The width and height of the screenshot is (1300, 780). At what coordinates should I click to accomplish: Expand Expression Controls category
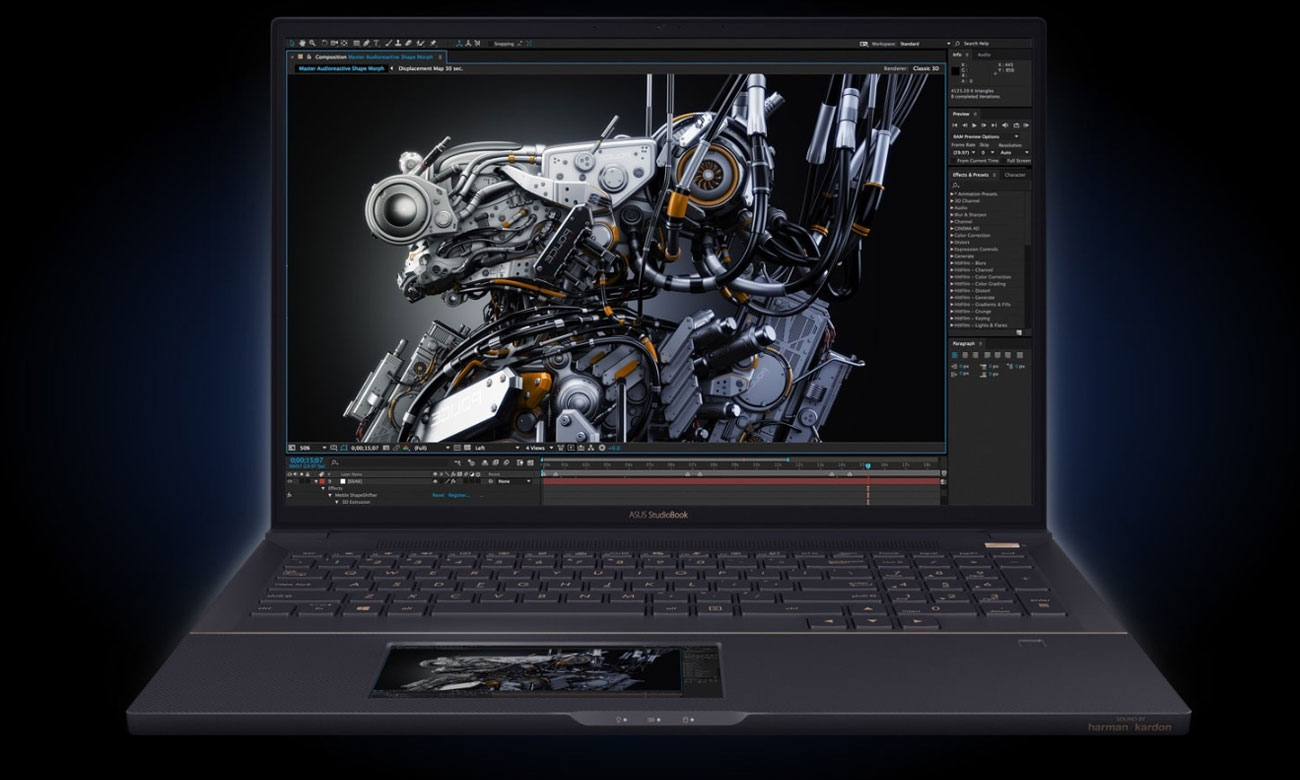coord(952,249)
